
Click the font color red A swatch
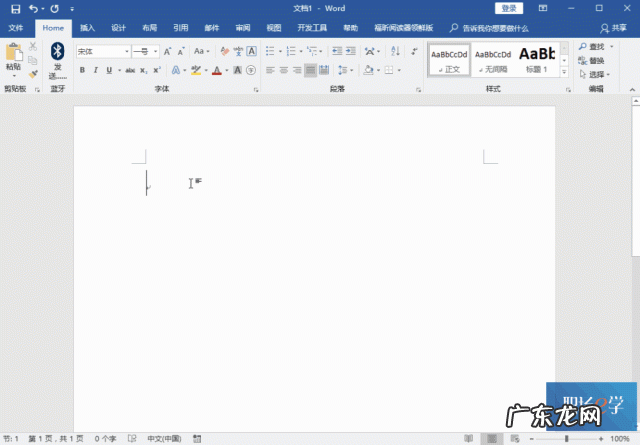click(218, 70)
